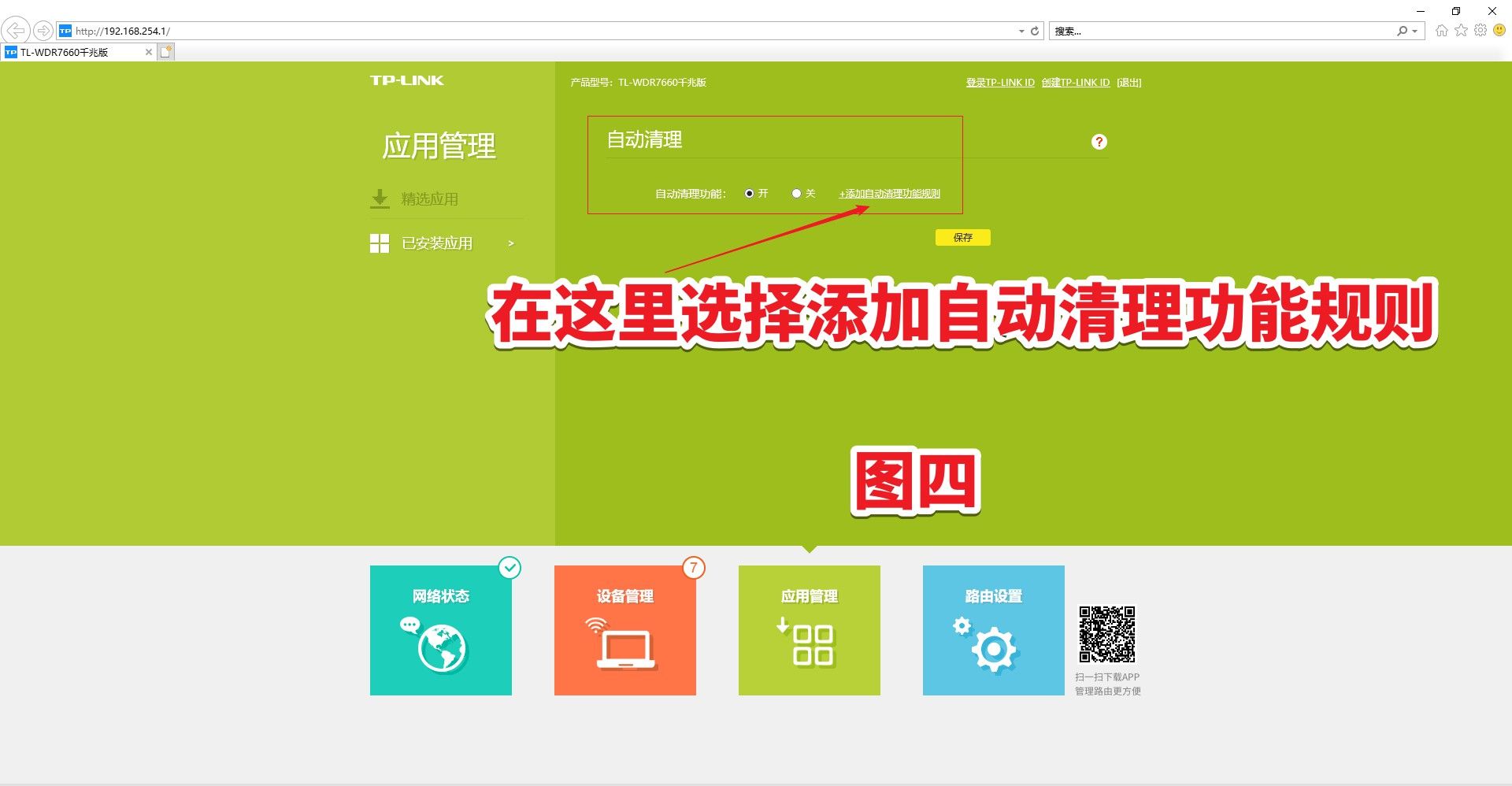
Task: Click the QR code for app download
Action: coord(1107,634)
